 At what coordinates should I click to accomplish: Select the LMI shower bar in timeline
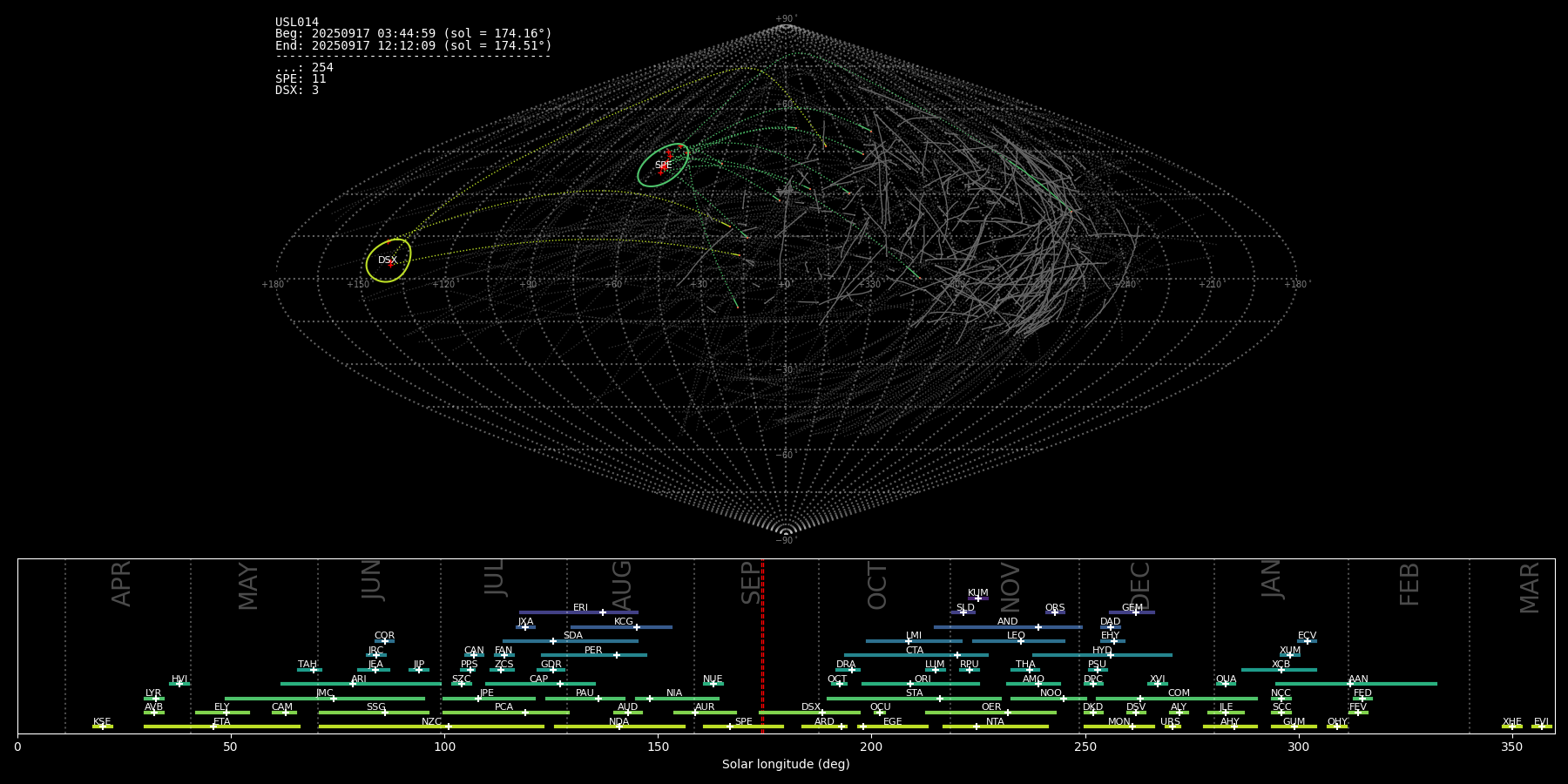914,641
